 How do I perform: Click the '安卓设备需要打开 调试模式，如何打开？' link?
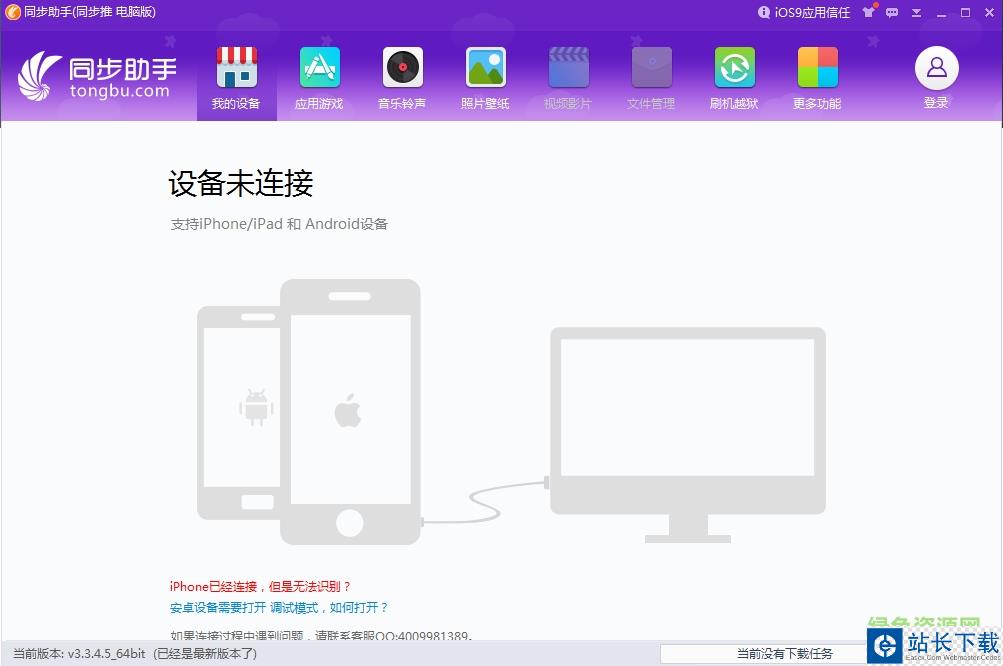point(279,607)
